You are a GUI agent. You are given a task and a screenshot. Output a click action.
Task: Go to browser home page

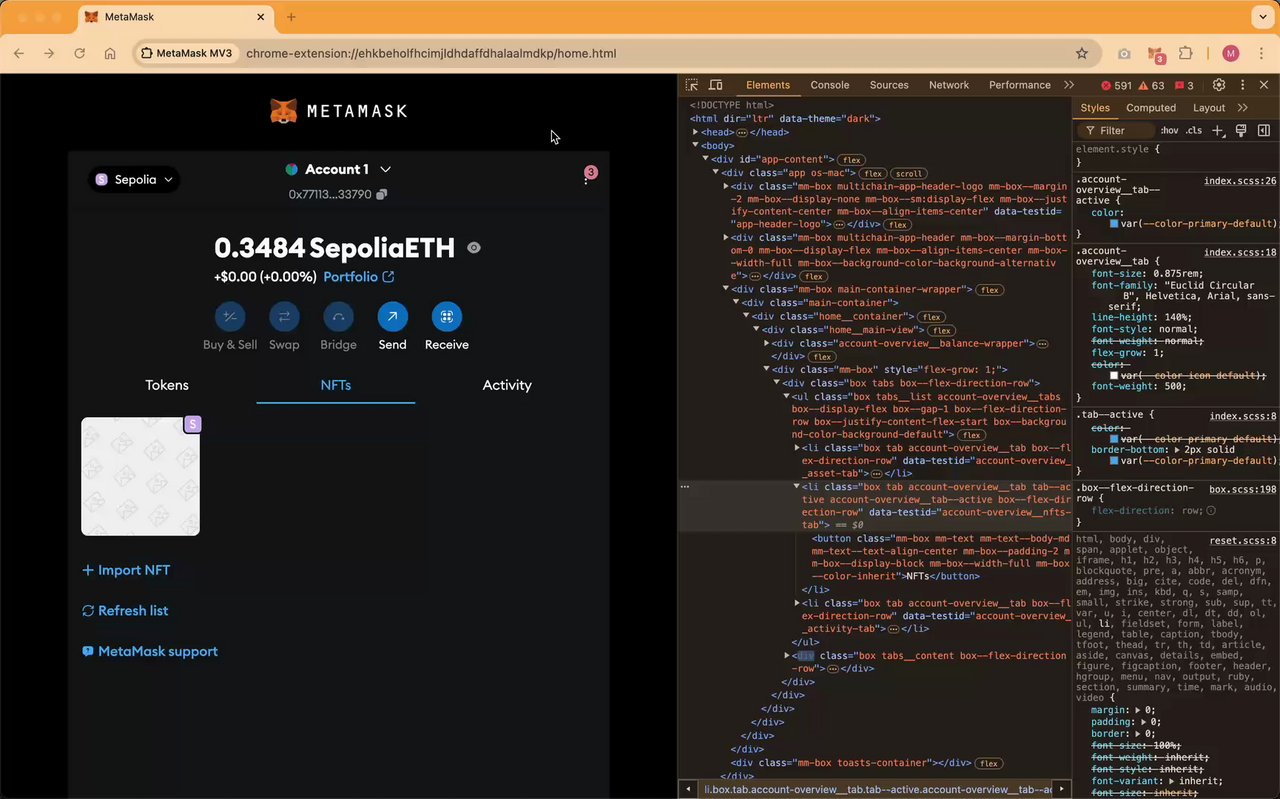pyautogui.click(x=110, y=53)
